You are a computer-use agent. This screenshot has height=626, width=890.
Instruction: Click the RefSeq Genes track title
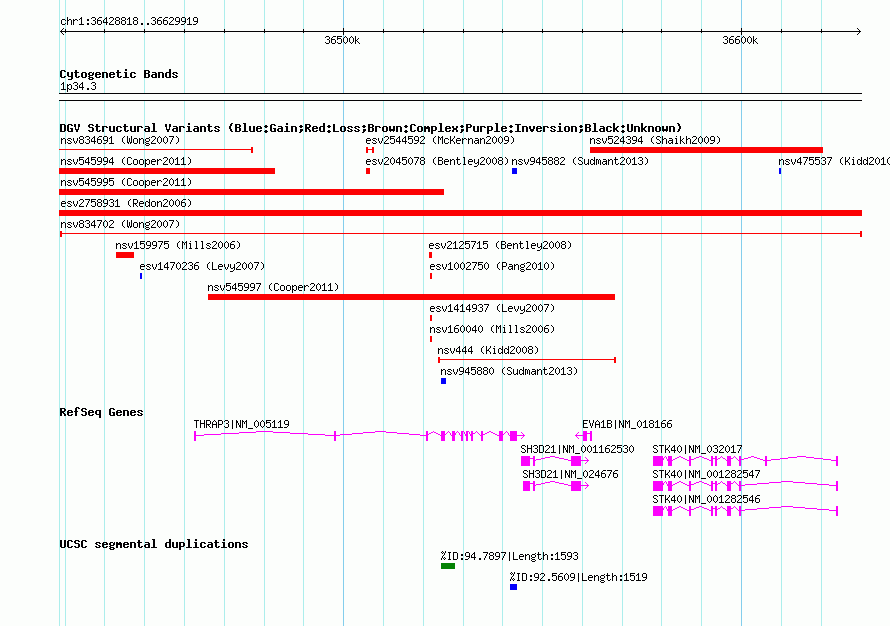101,412
